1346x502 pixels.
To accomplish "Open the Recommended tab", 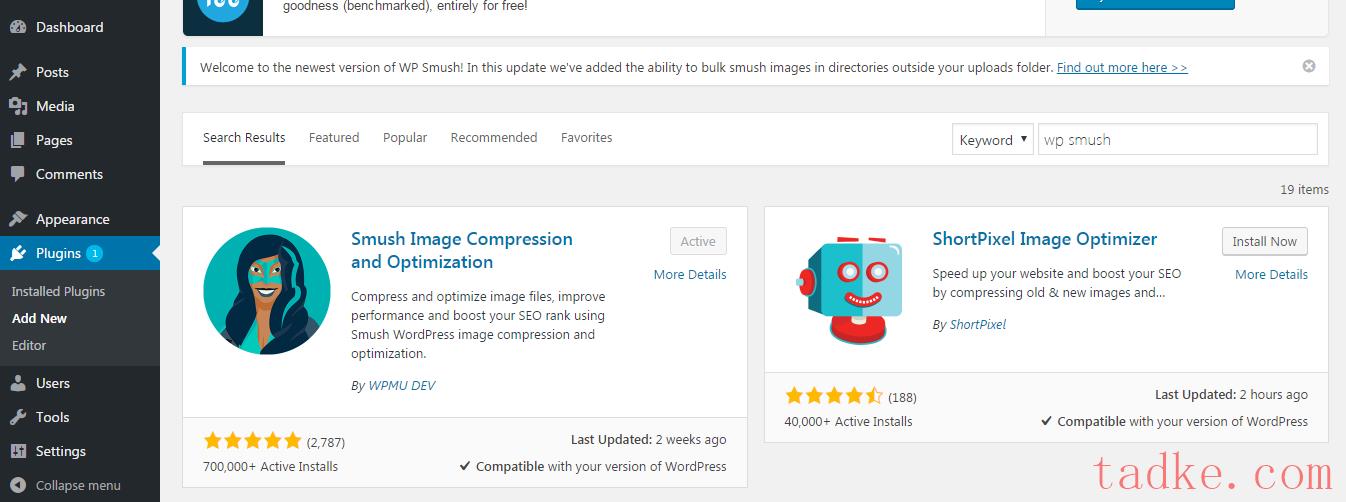I will [494, 138].
